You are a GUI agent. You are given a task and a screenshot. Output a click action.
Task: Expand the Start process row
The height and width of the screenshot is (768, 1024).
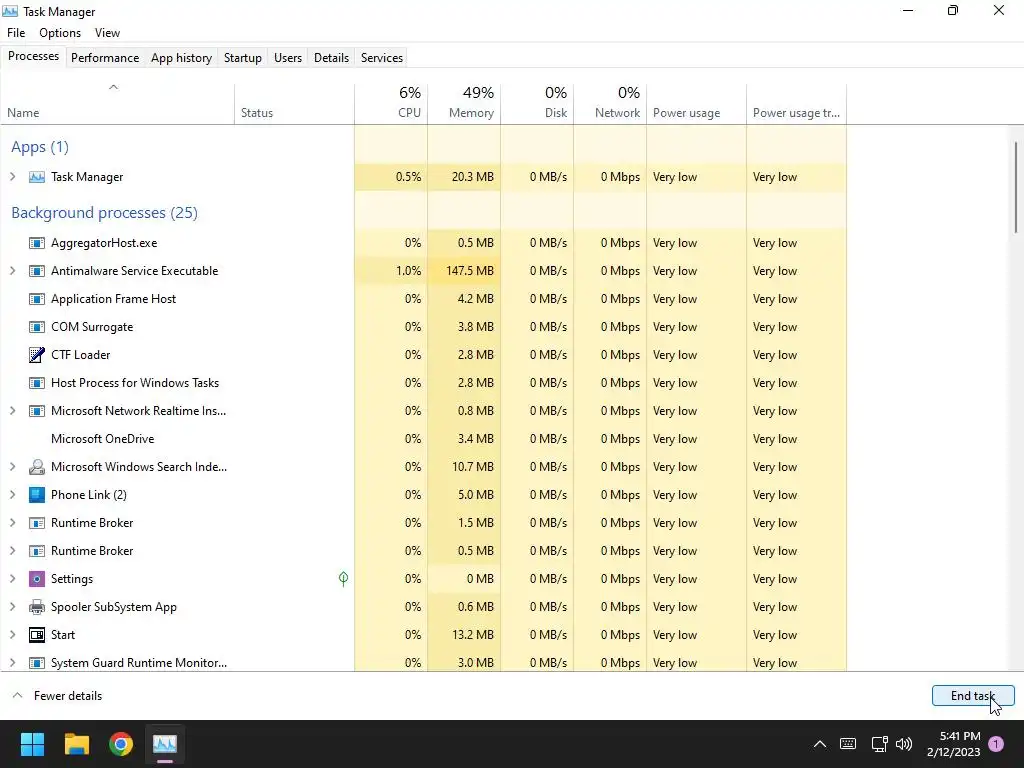click(12, 635)
